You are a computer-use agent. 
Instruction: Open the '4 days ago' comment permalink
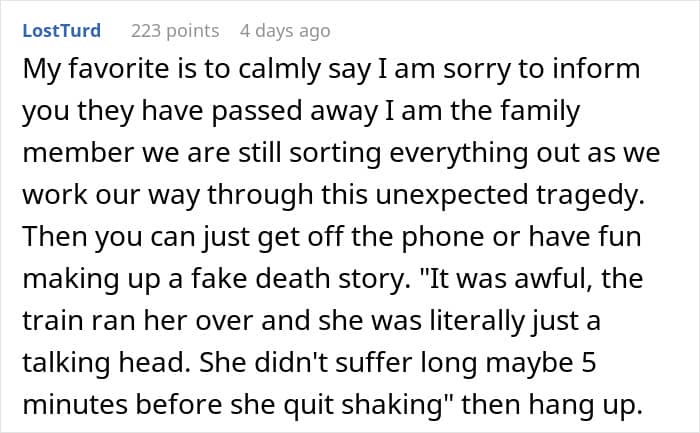pos(284,31)
